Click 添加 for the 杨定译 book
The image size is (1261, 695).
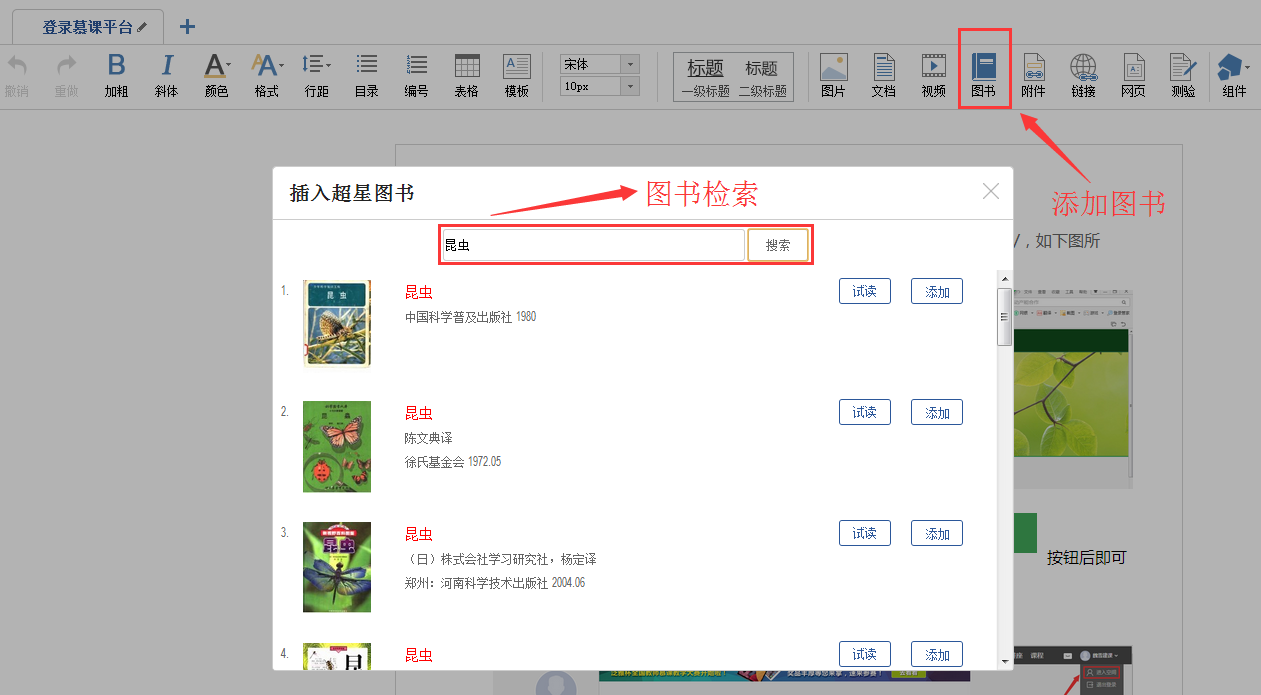937,533
